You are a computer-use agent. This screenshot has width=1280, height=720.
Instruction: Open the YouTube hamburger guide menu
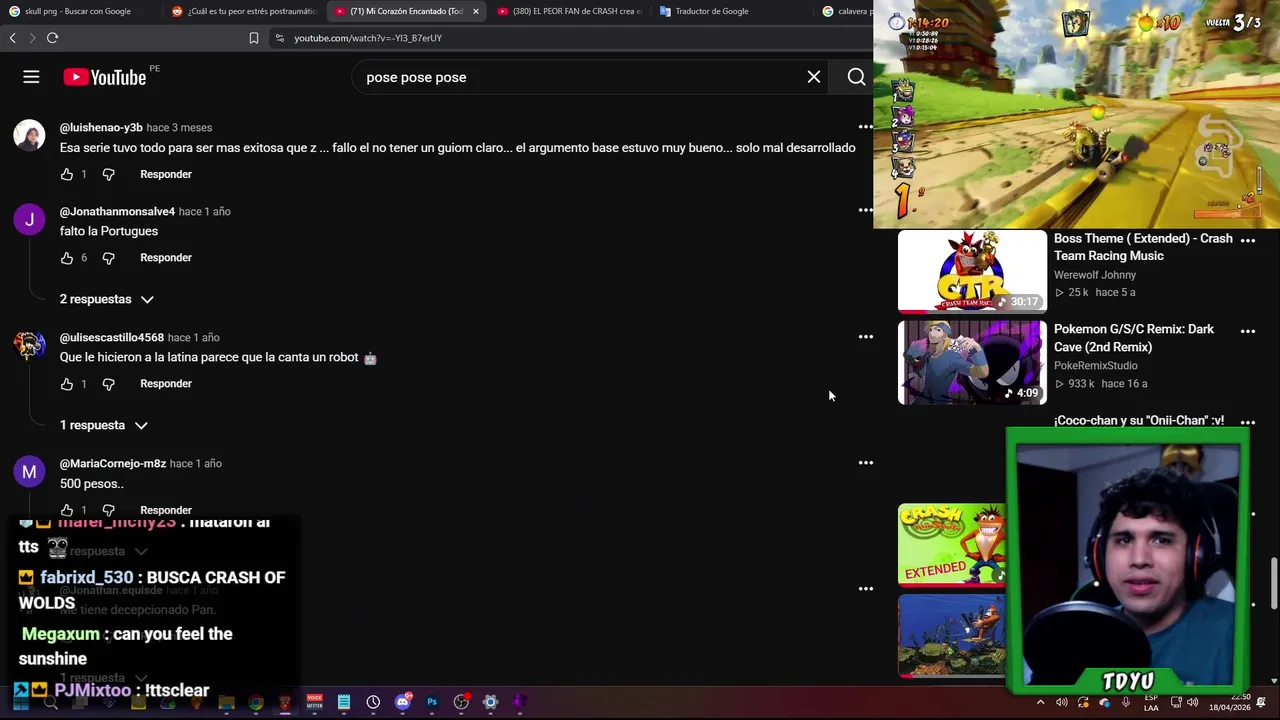pos(31,77)
